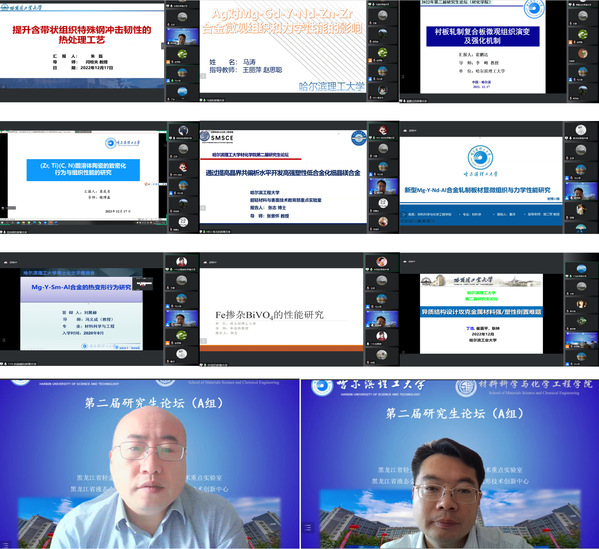
Task: Click the shared Windows taskbar under (Zr,Ti)(C,N) slide
Action: click(x=83, y=222)
